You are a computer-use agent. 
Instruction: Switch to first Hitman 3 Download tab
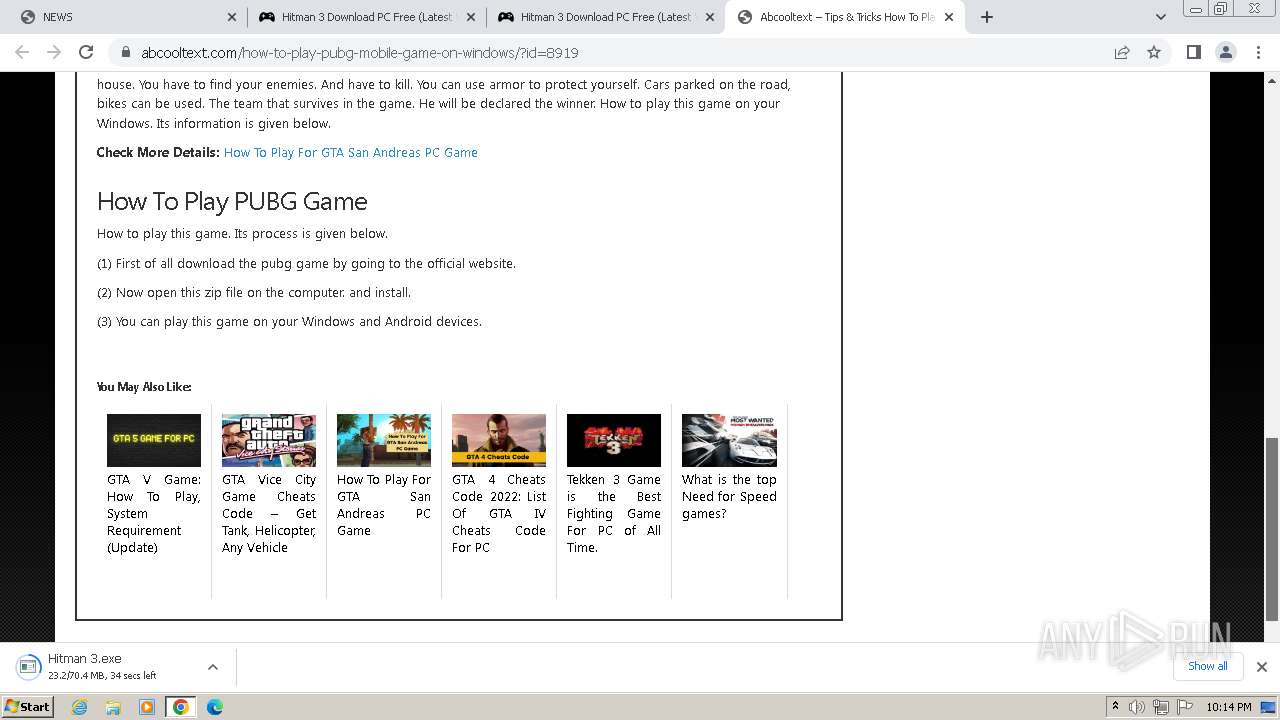coord(366,17)
